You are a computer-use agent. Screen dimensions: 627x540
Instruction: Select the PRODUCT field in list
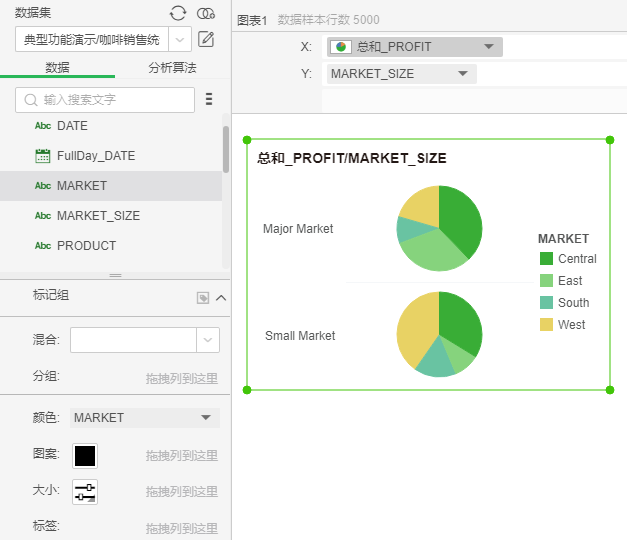(x=86, y=246)
